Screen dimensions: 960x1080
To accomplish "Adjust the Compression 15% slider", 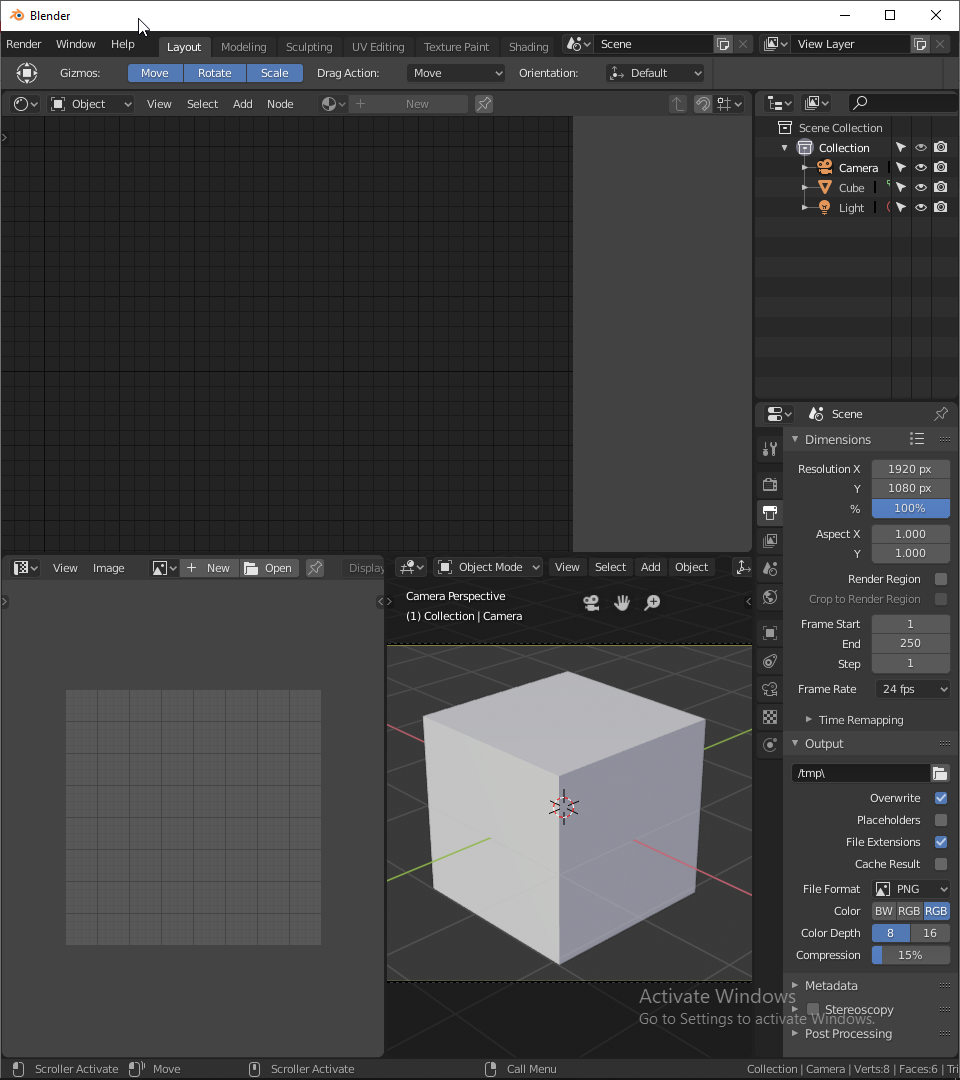I will tap(910, 955).
